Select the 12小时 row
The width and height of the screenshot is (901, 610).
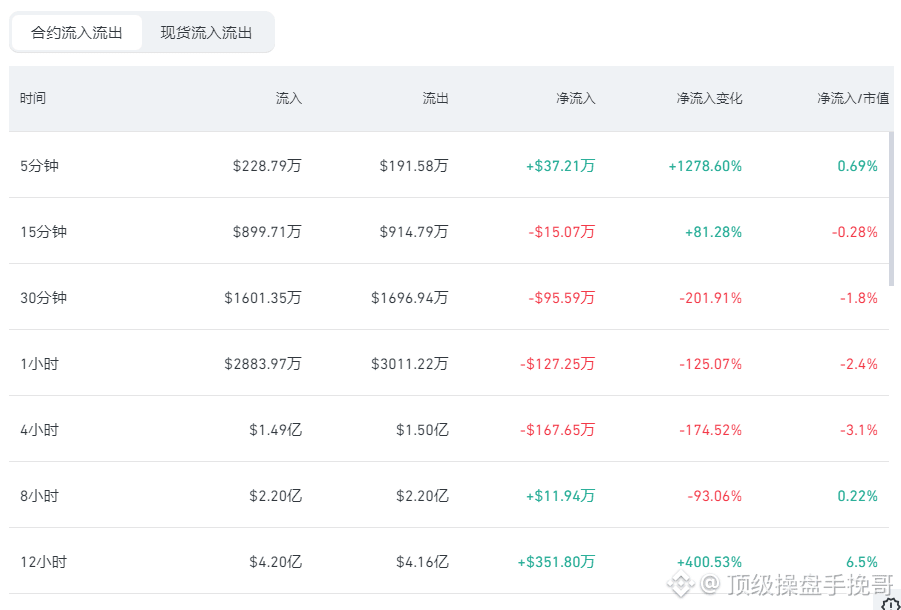449,561
